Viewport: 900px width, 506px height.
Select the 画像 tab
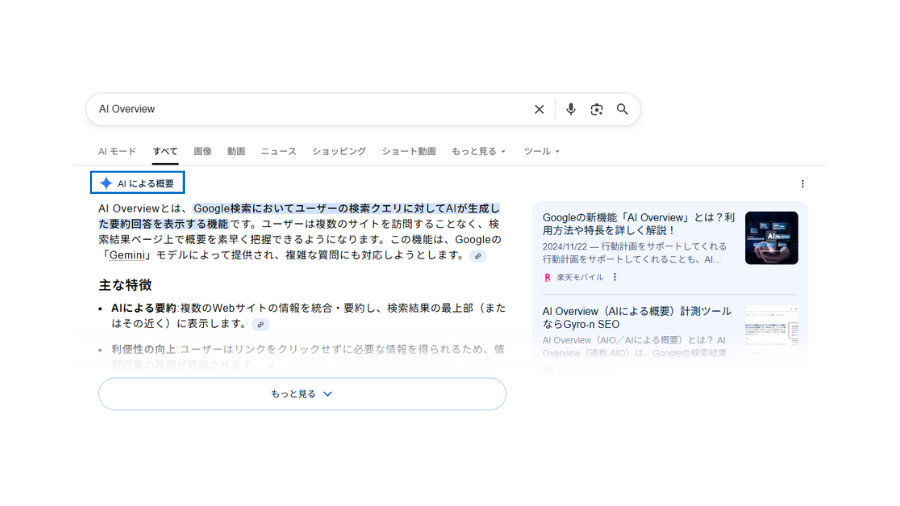(x=202, y=152)
